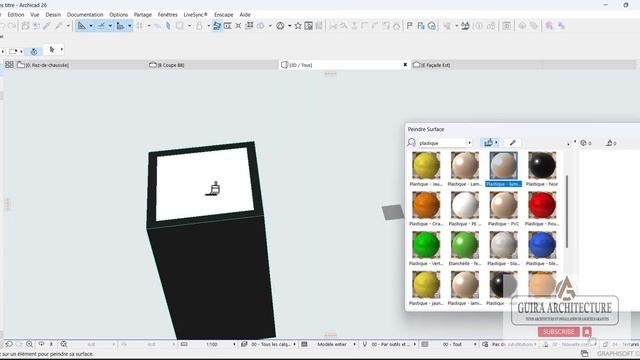
Task: Toggle the ruler measure icon
Action: click(x=120, y=26)
